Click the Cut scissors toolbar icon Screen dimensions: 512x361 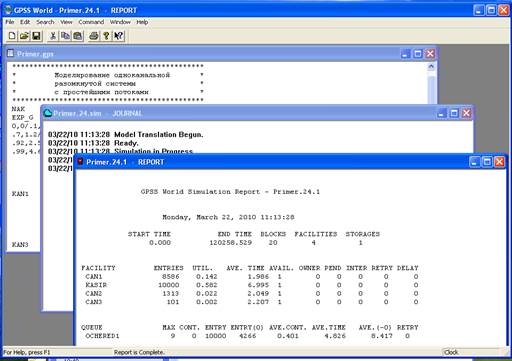[53, 36]
